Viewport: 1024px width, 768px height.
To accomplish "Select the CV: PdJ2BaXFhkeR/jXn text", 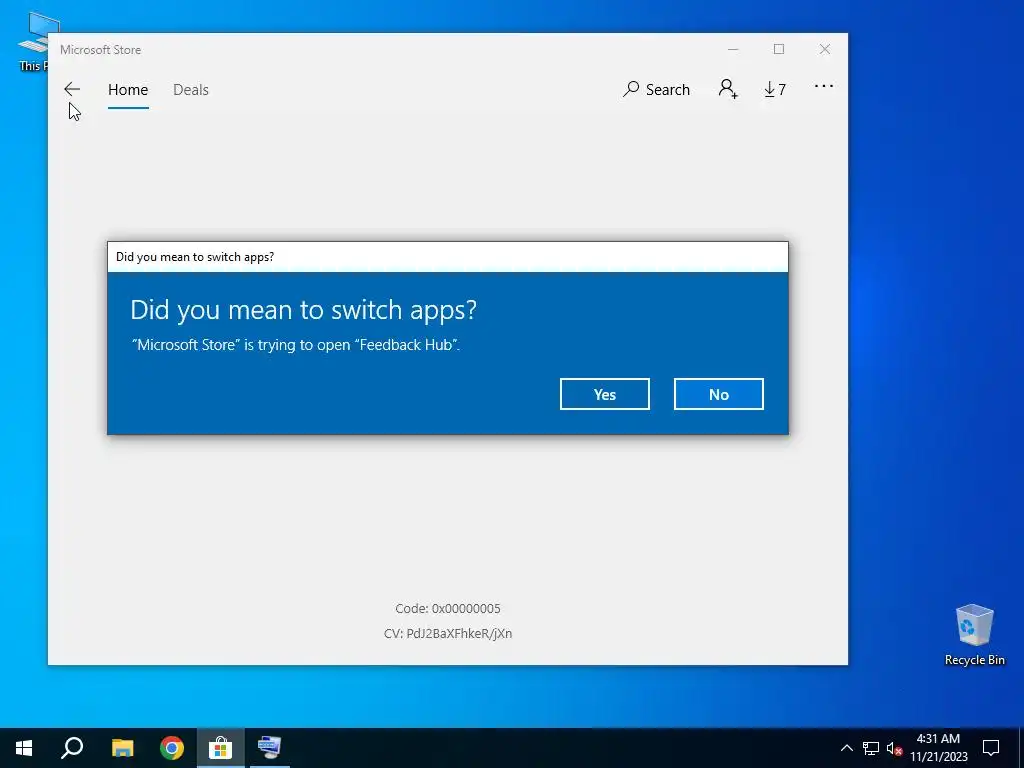I will tap(448, 633).
